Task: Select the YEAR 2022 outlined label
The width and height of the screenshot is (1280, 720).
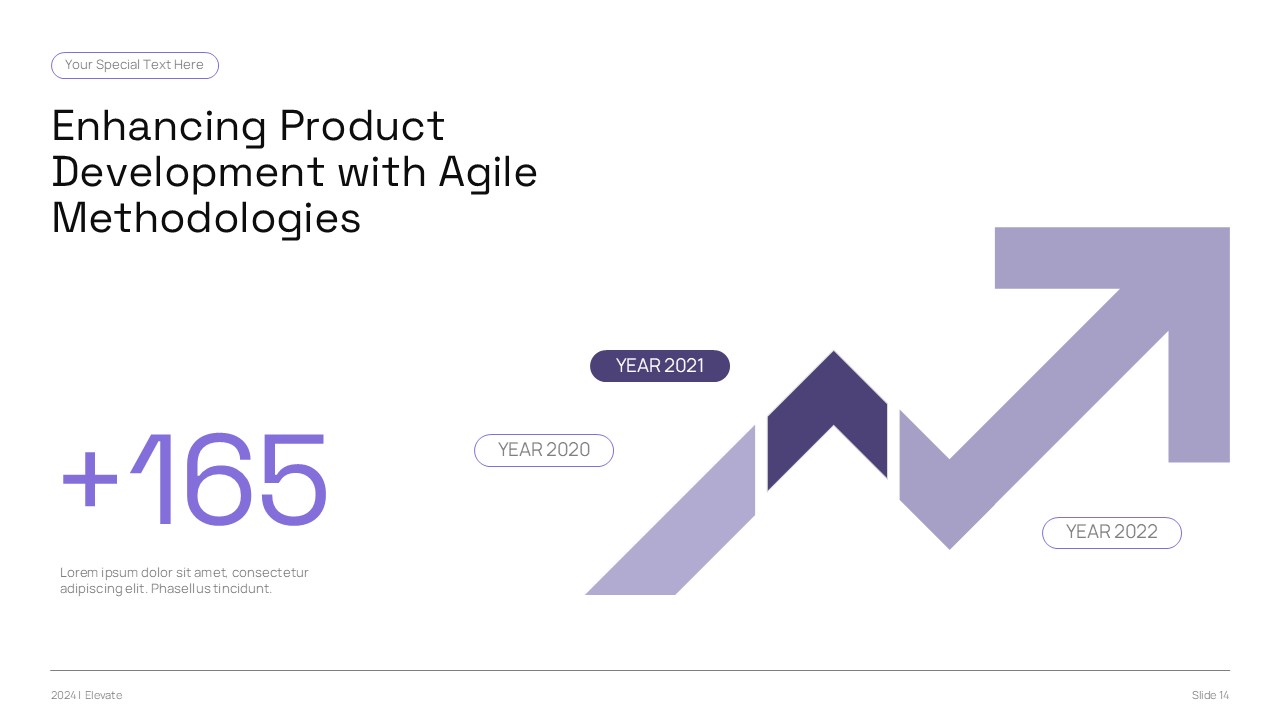Action: (1112, 532)
